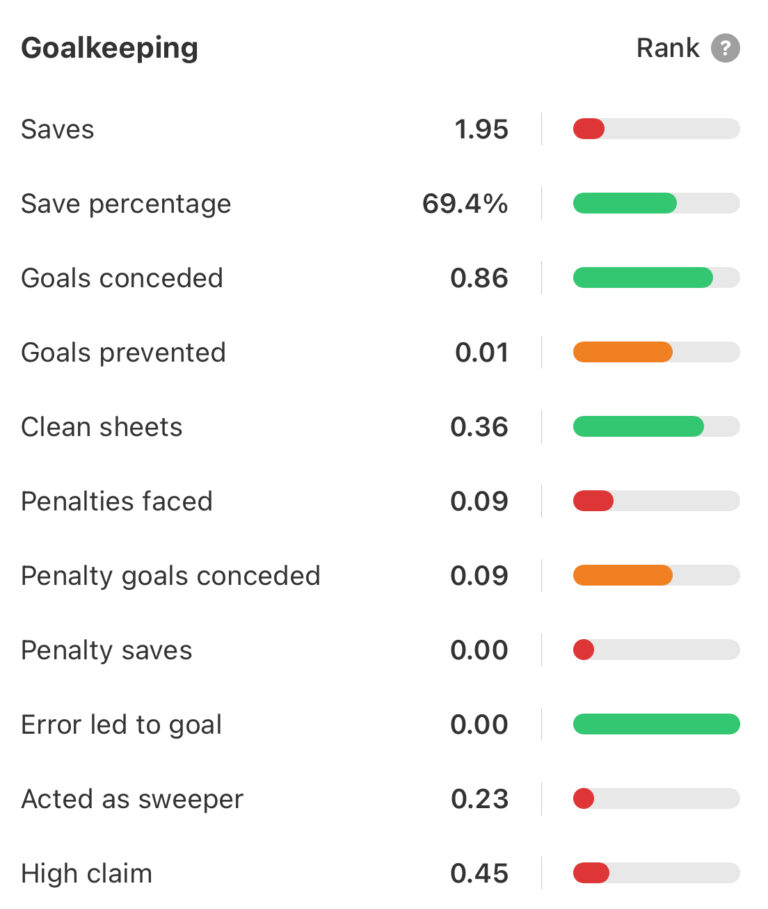Click the red Saves rank bar

pos(589,129)
